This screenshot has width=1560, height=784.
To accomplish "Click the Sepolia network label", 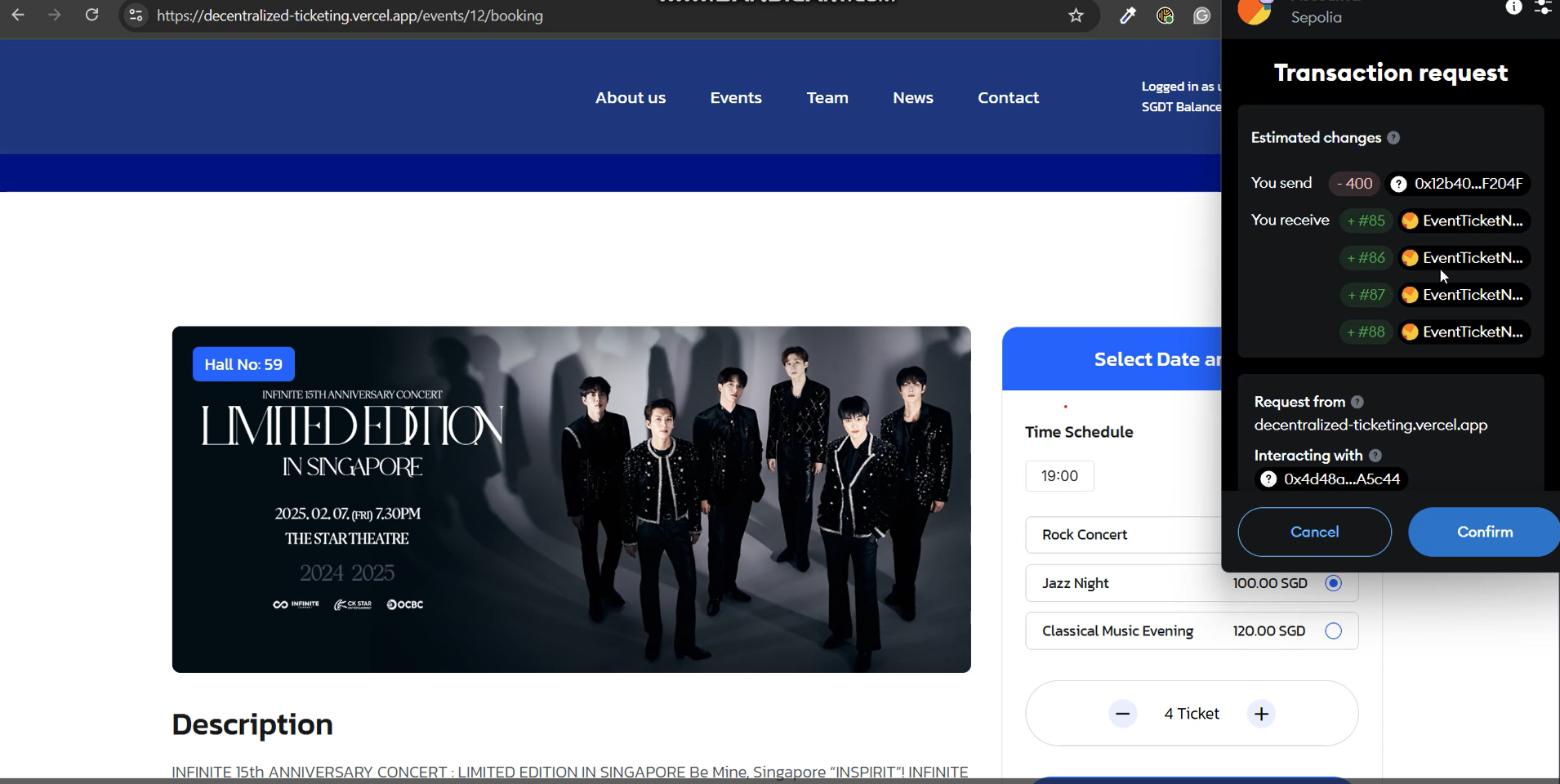I will [1316, 17].
